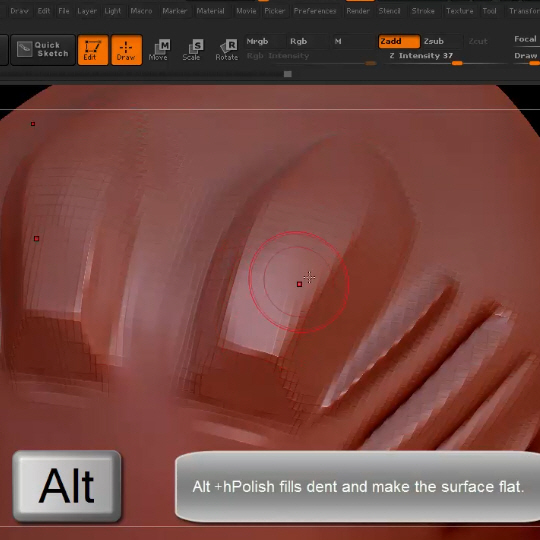Screen dimensions: 540x540
Task: Open the Render menu
Action: [358, 11]
